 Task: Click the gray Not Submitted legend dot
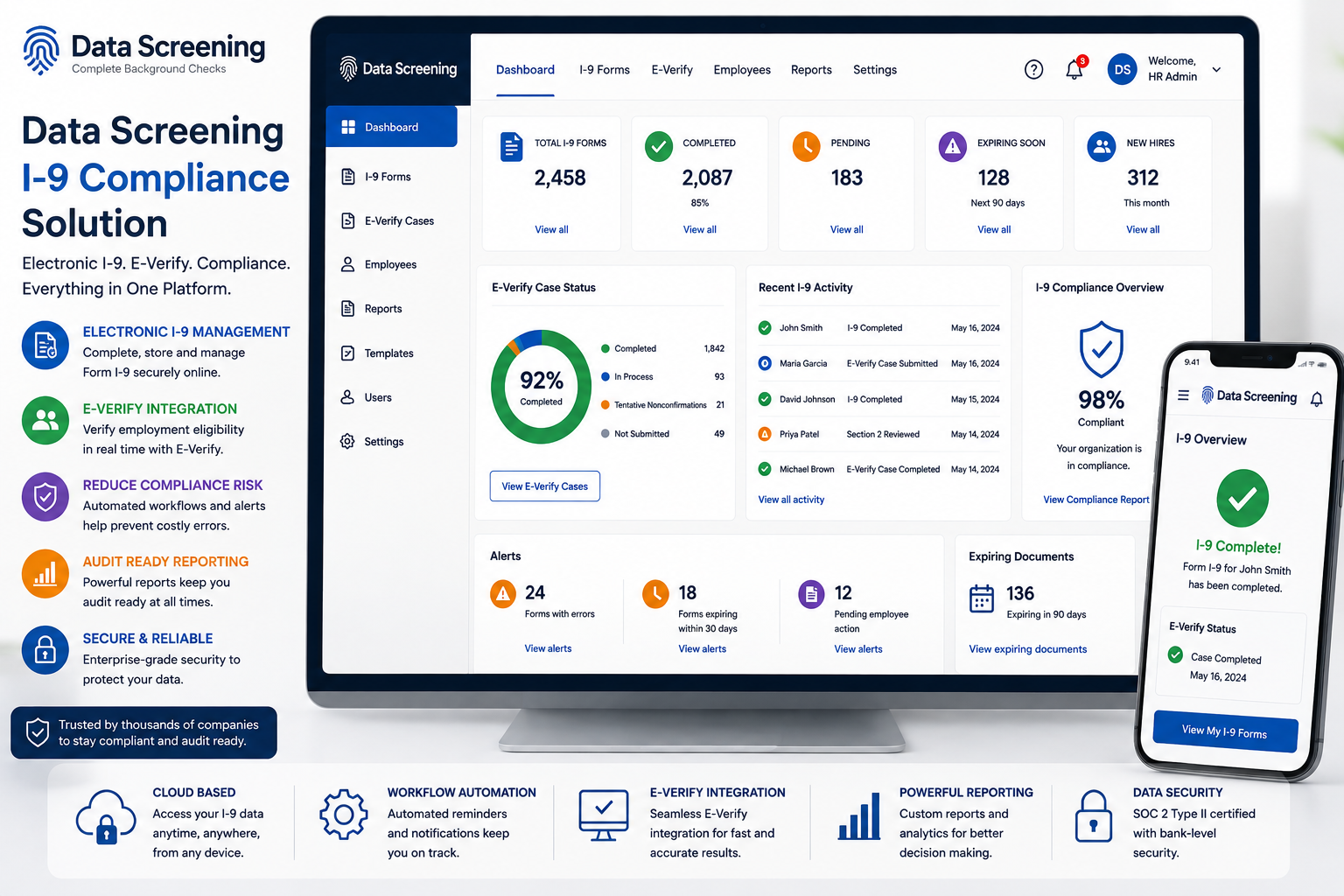(605, 434)
